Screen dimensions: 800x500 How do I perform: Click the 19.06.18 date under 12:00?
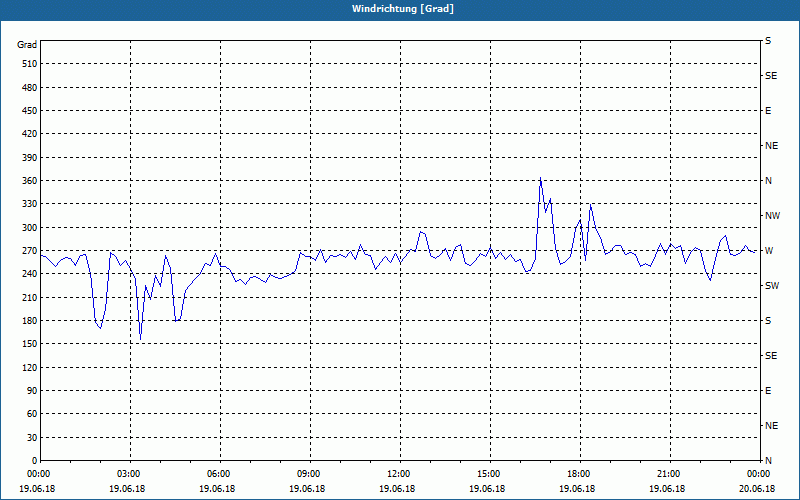[397, 489]
